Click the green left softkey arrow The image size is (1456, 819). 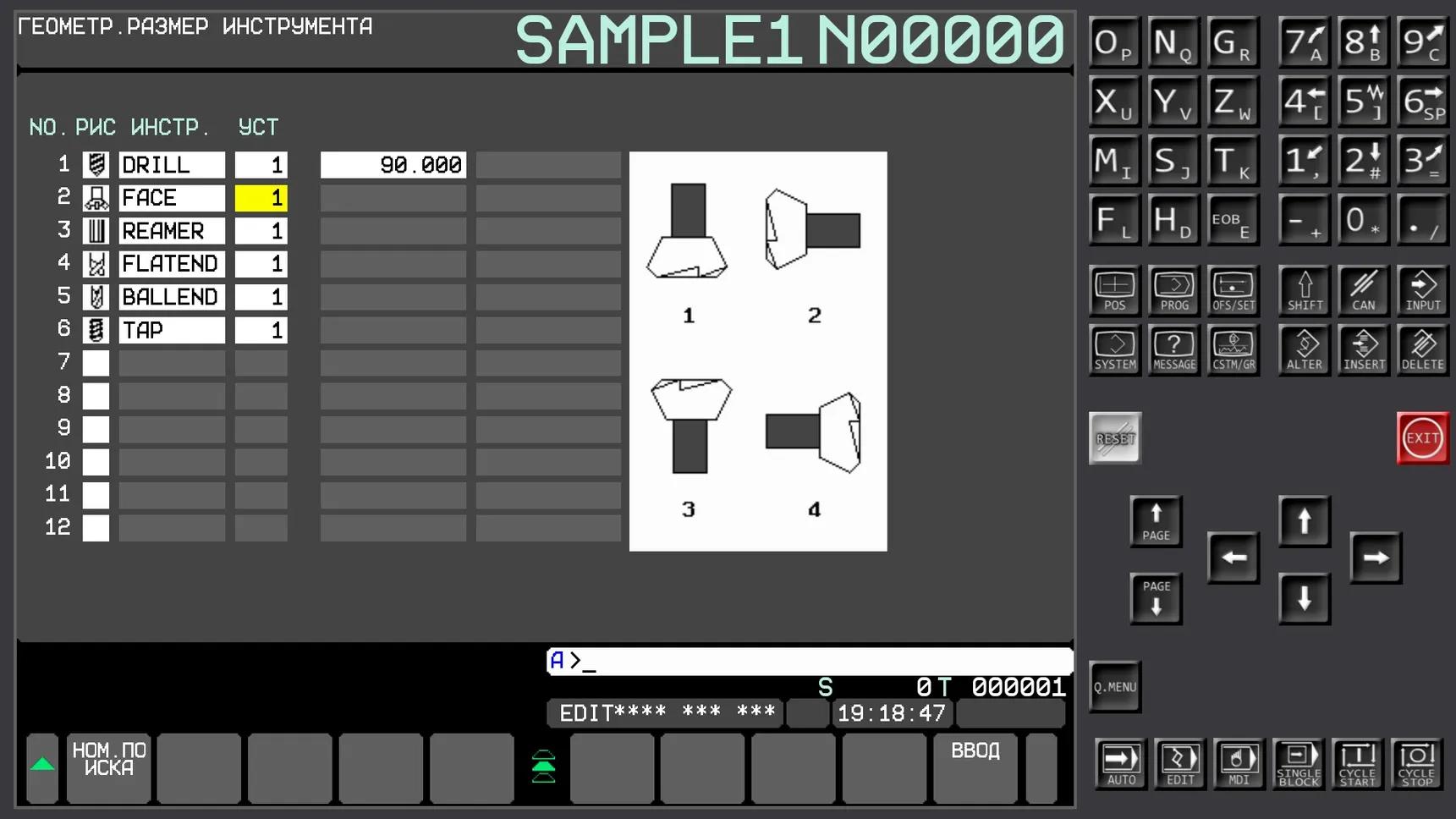[x=42, y=767]
